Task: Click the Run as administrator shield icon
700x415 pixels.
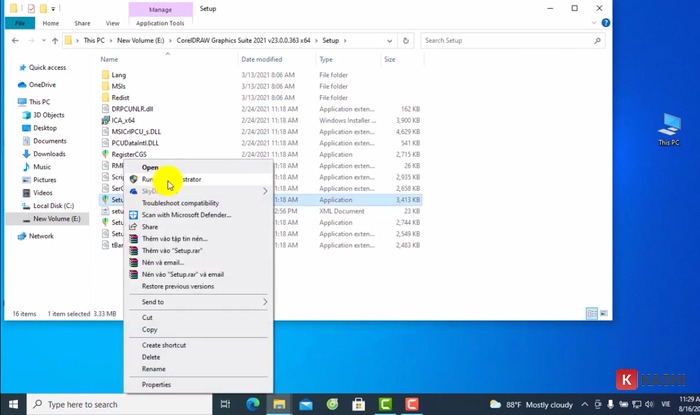Action: pos(134,180)
